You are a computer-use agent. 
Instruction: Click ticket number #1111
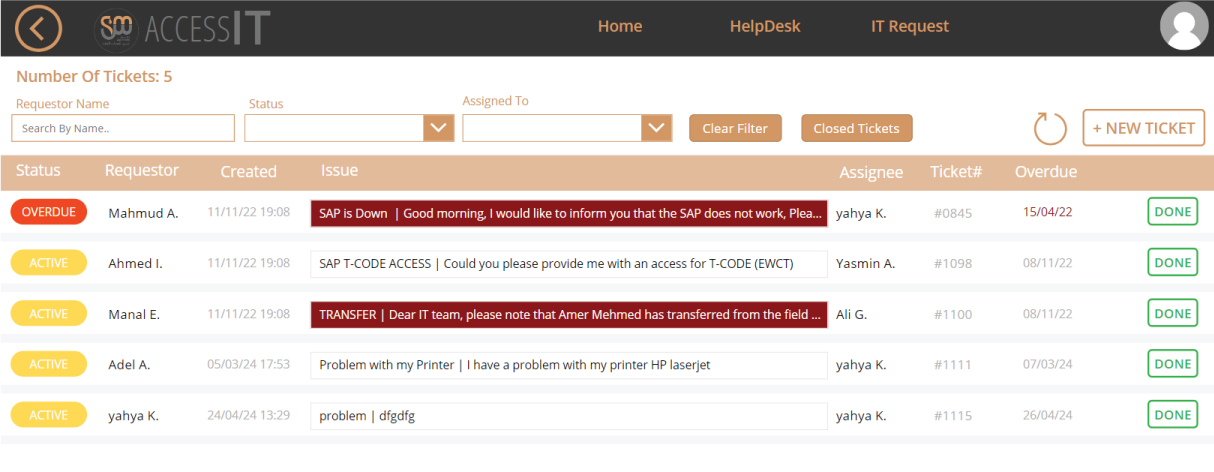(953, 365)
